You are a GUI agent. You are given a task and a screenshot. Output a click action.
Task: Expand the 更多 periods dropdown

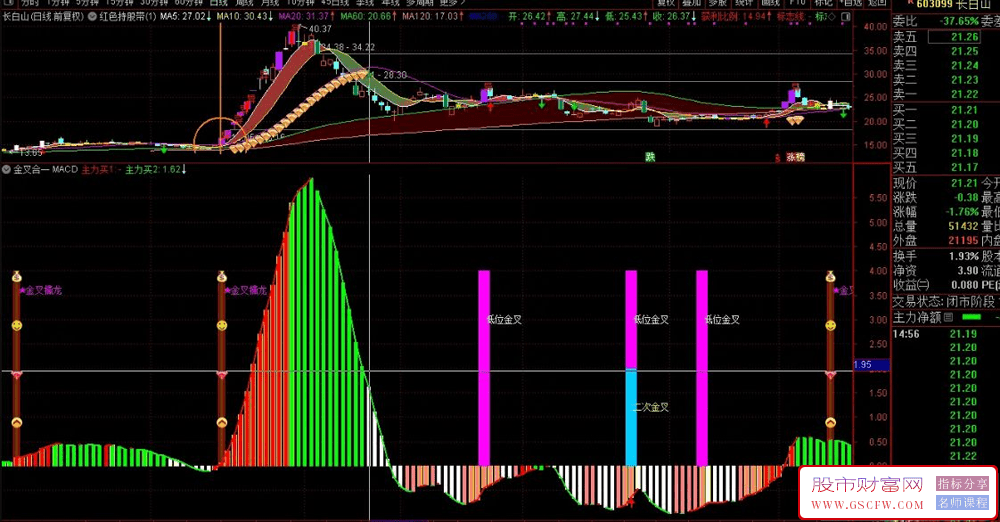pos(452,3)
